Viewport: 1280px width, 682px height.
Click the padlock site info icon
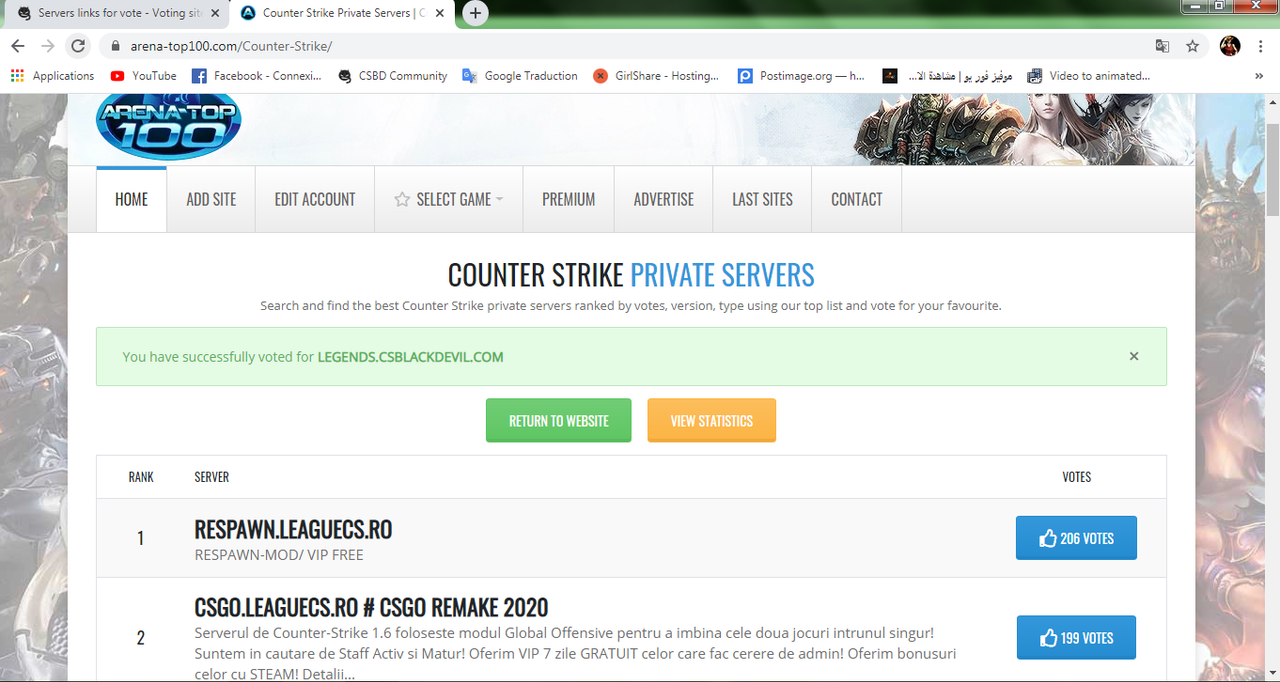116,46
